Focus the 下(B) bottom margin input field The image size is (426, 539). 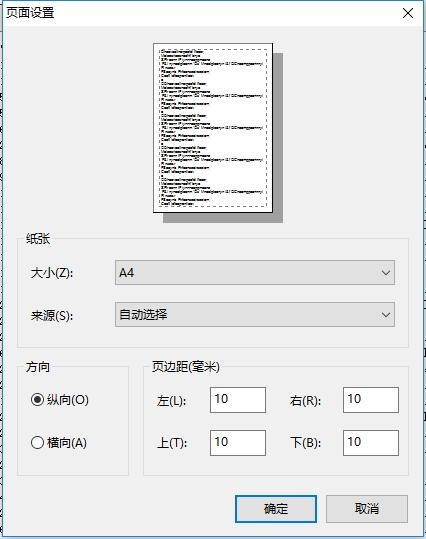(x=371, y=443)
